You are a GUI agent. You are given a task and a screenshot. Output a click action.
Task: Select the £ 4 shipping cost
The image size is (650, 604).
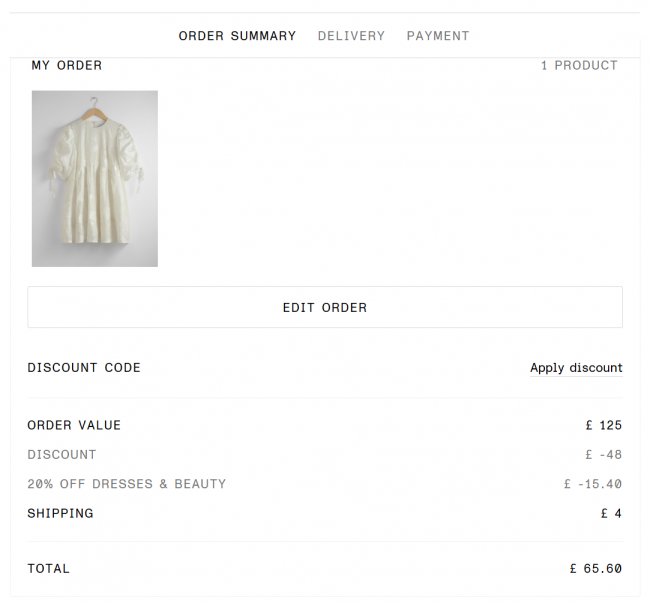tap(611, 514)
